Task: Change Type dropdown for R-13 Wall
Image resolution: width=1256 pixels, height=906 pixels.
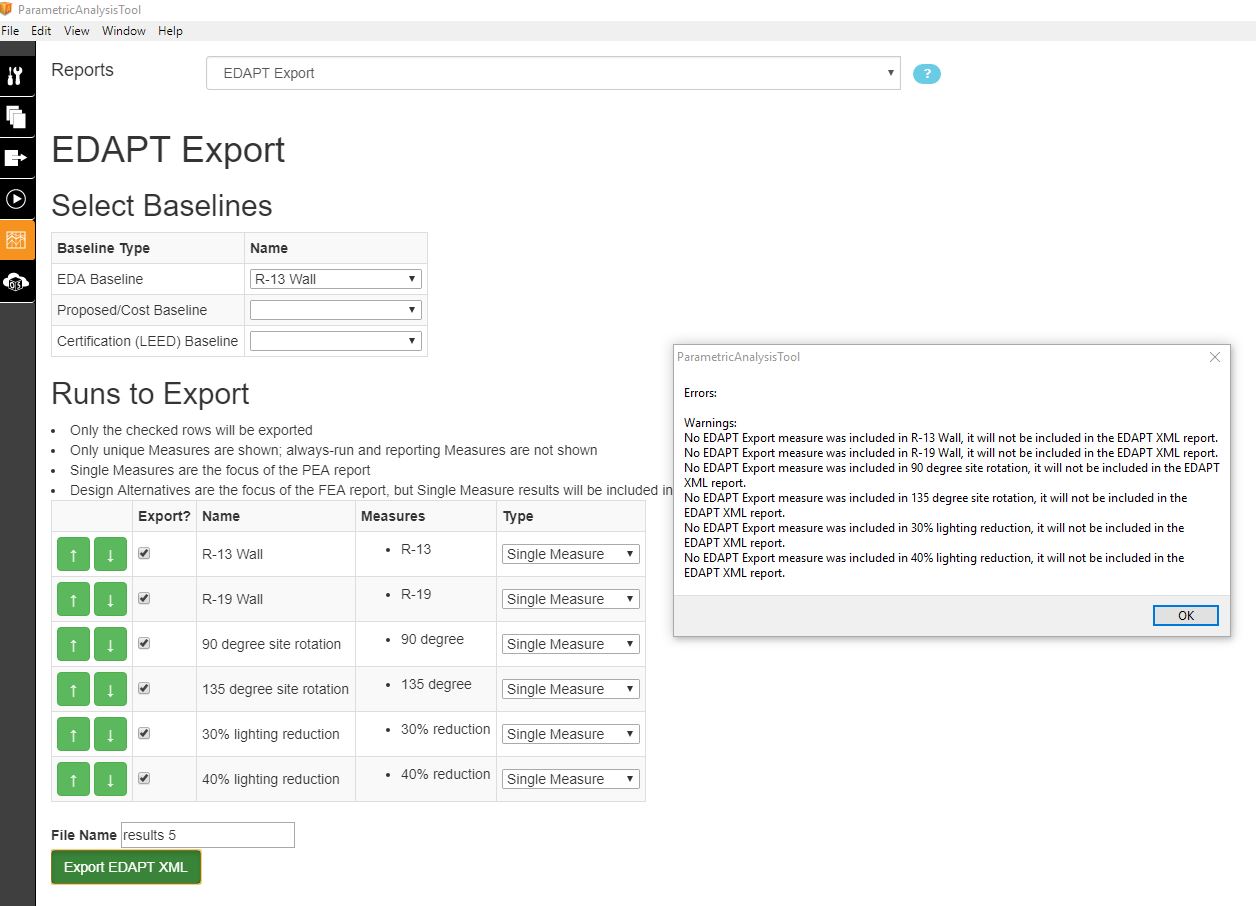Action: point(570,554)
